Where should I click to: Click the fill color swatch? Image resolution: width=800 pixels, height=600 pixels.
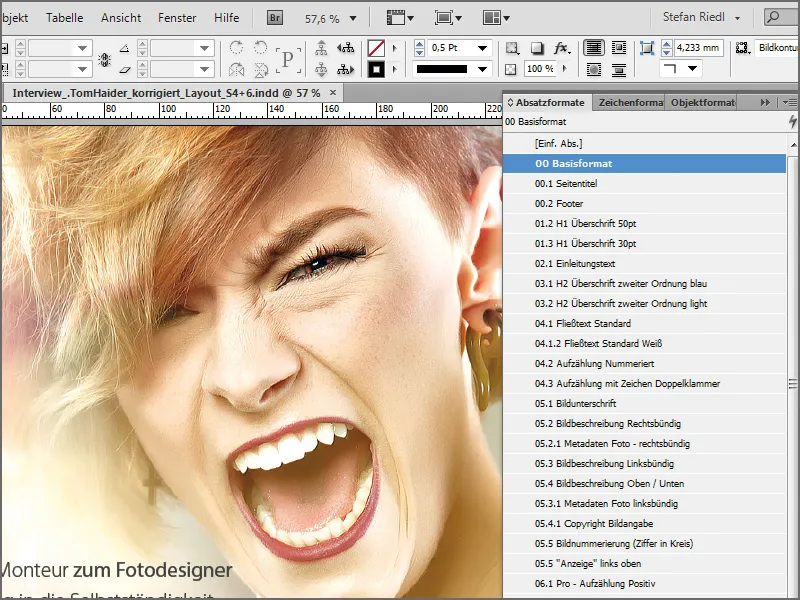coord(376,48)
